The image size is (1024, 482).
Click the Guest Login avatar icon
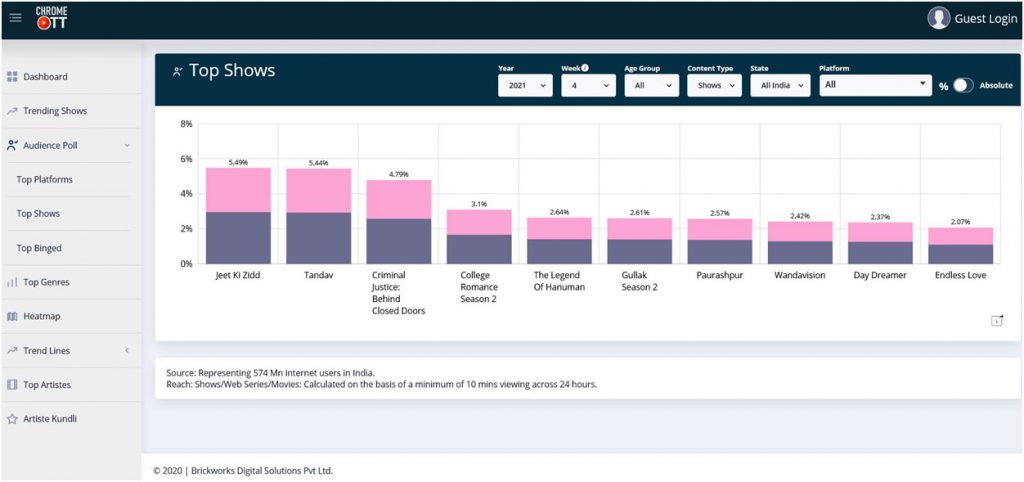pos(938,18)
